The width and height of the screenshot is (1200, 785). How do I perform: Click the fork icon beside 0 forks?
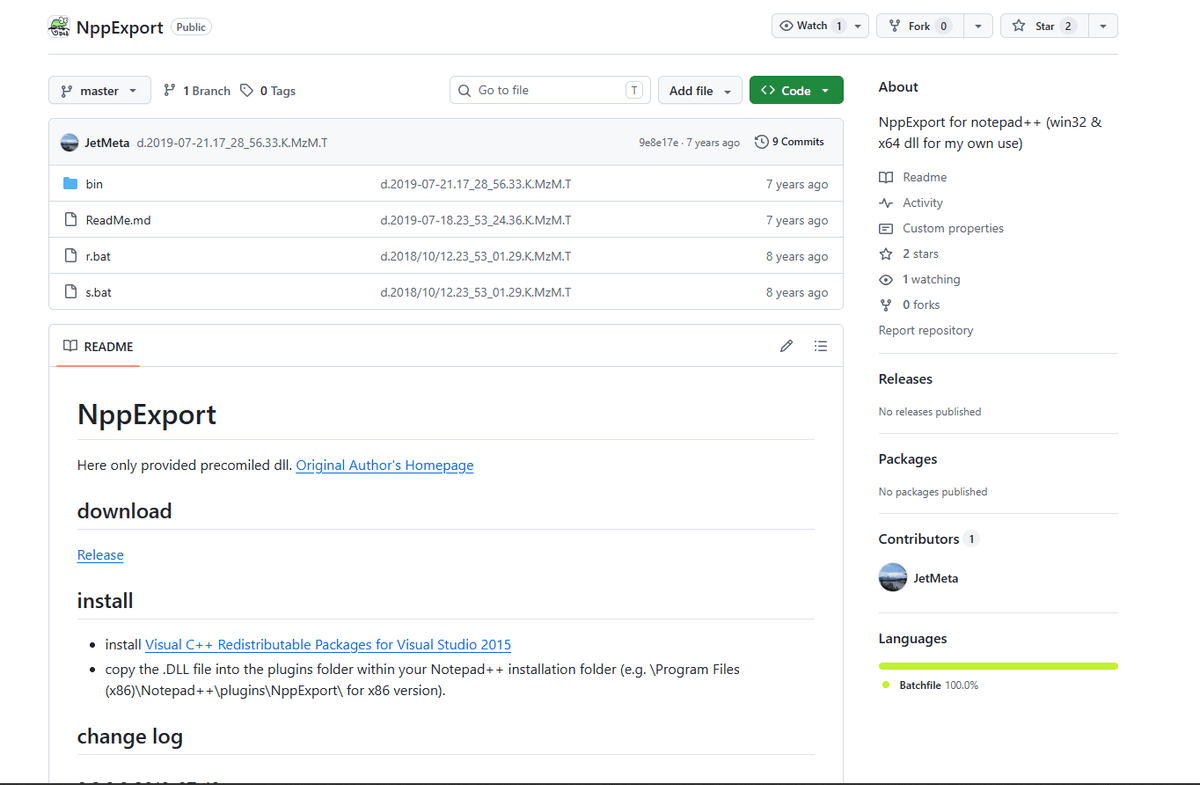(x=885, y=305)
